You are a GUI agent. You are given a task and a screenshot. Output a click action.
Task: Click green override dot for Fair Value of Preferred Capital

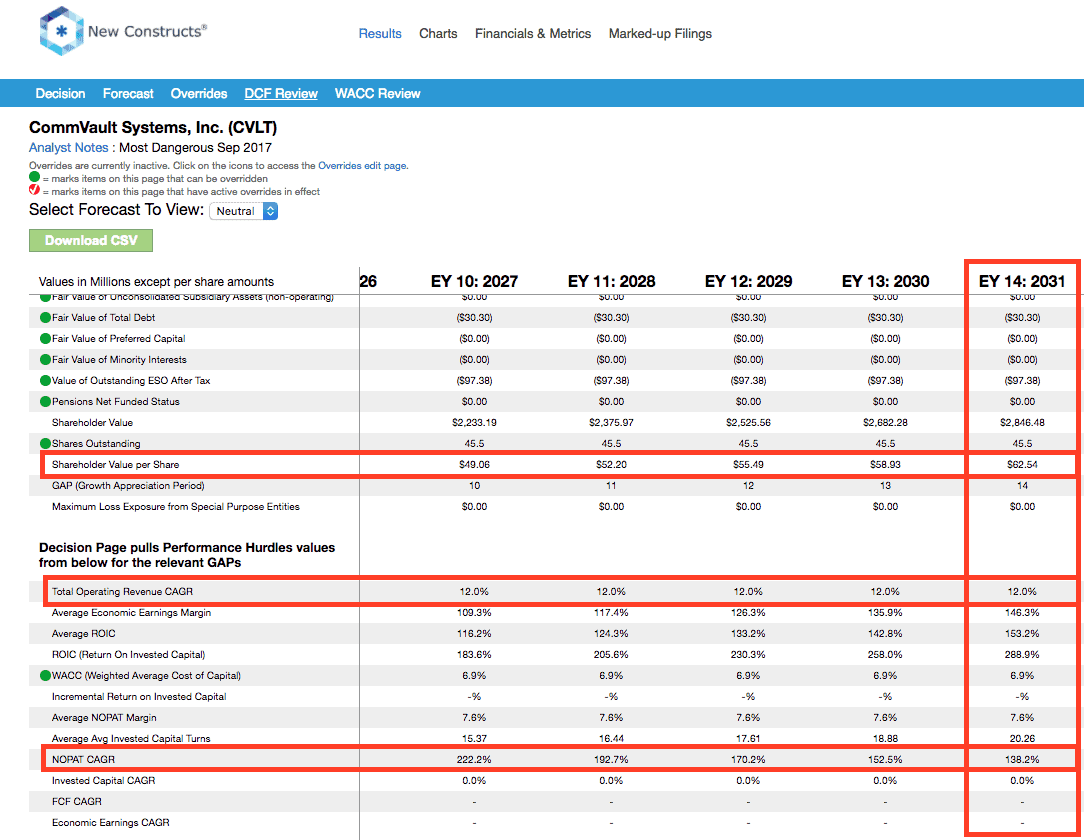(x=46, y=338)
